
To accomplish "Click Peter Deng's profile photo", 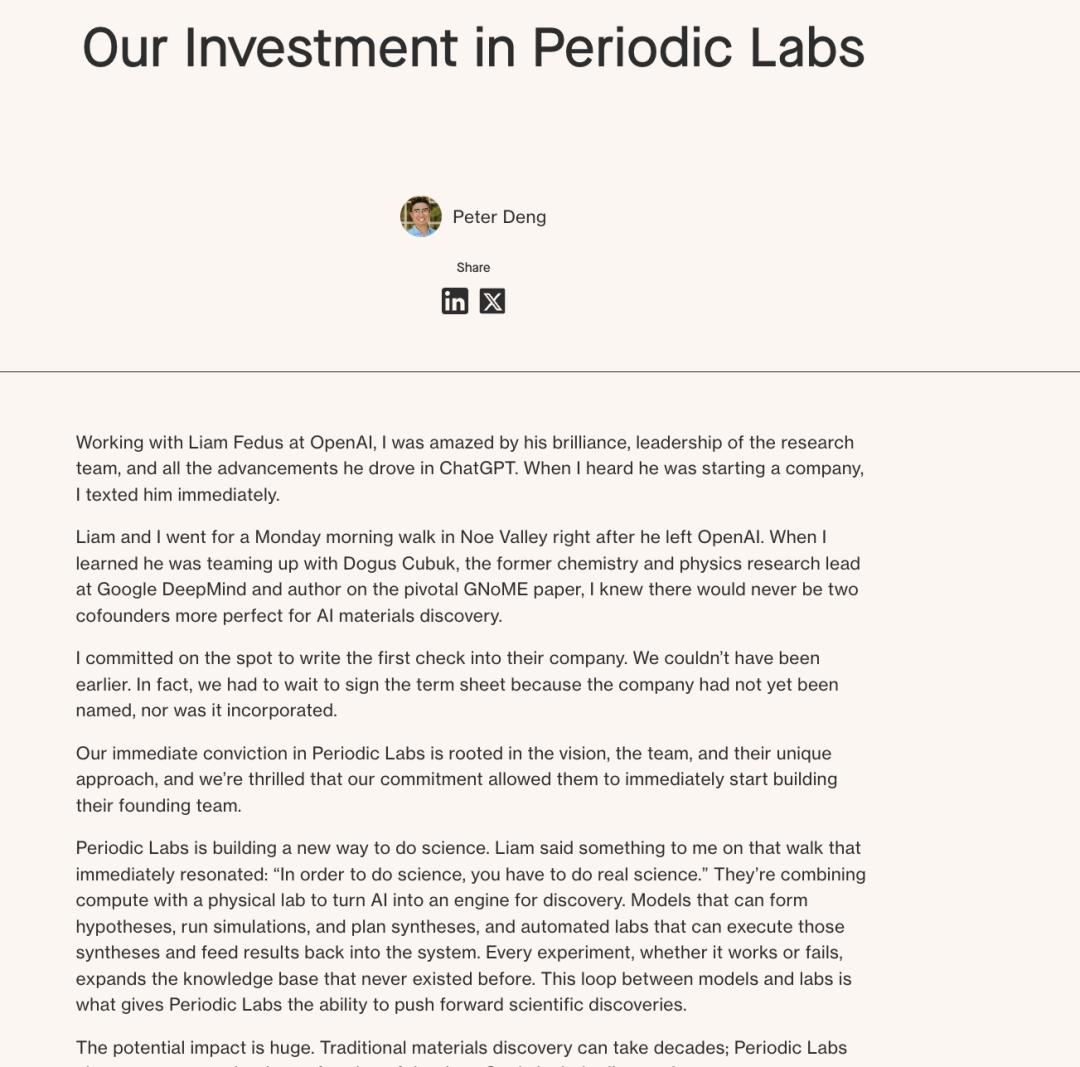I will tap(421, 216).
